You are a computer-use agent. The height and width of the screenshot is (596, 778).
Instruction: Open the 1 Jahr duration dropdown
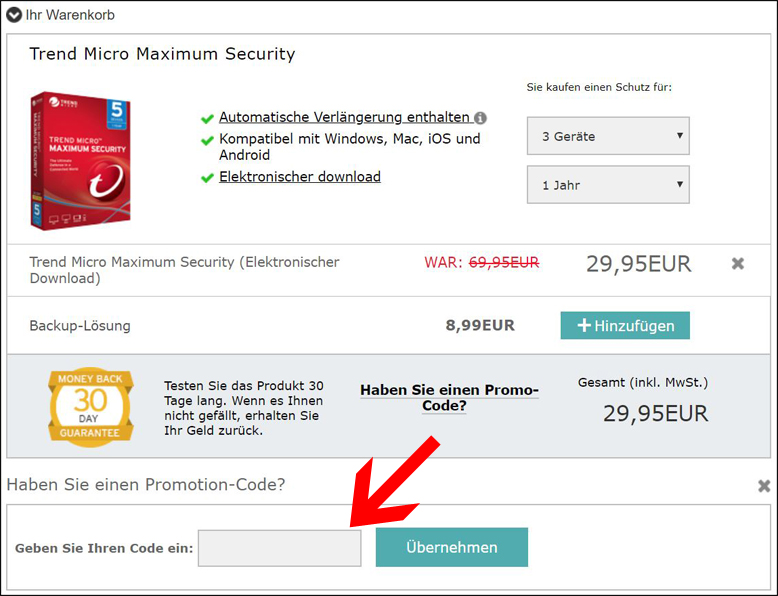pos(608,185)
